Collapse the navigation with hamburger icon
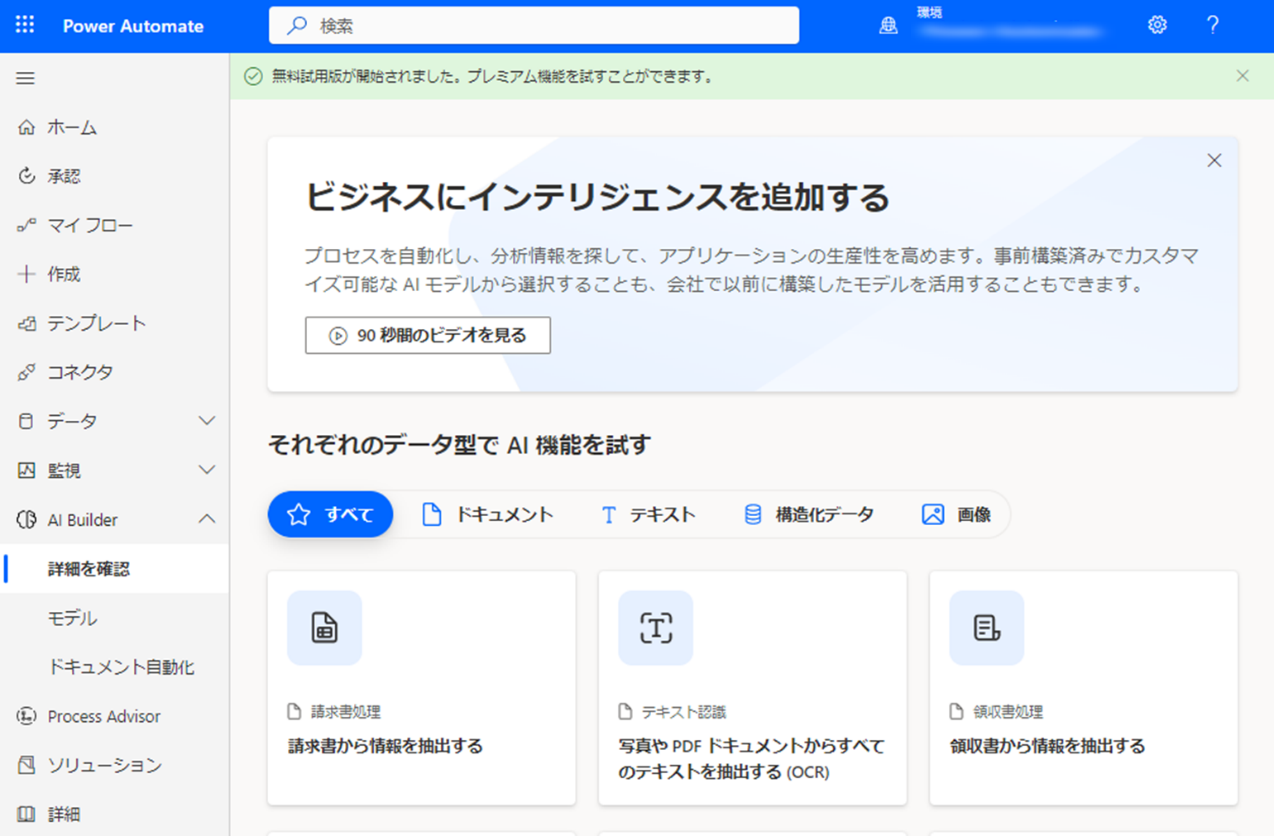 [x=26, y=78]
